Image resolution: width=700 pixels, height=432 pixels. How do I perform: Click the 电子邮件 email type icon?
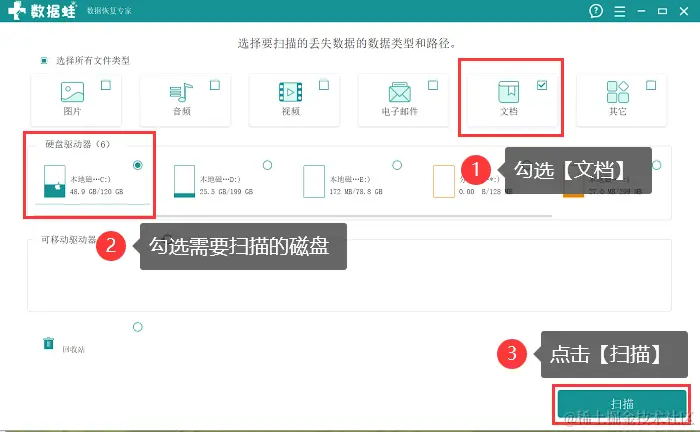(x=400, y=92)
